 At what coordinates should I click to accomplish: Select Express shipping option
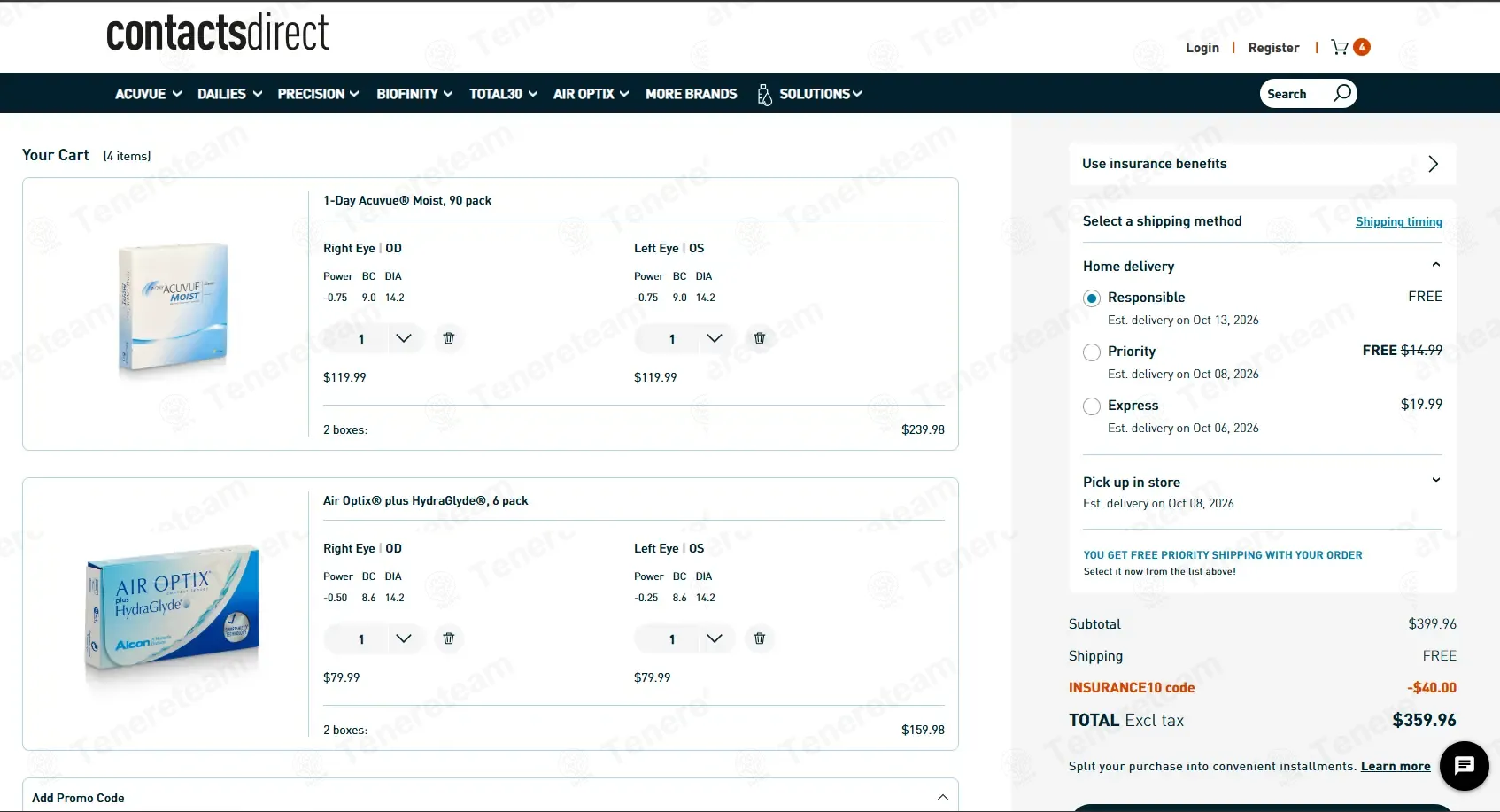(x=1092, y=406)
